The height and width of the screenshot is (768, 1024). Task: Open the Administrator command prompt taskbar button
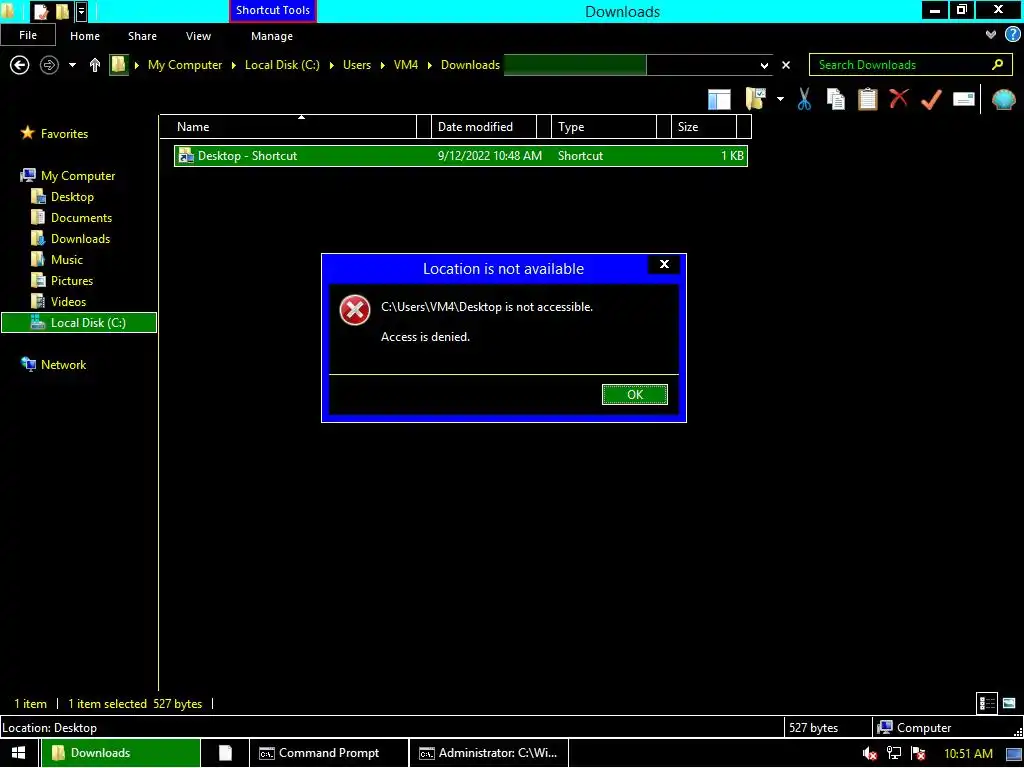click(488, 753)
